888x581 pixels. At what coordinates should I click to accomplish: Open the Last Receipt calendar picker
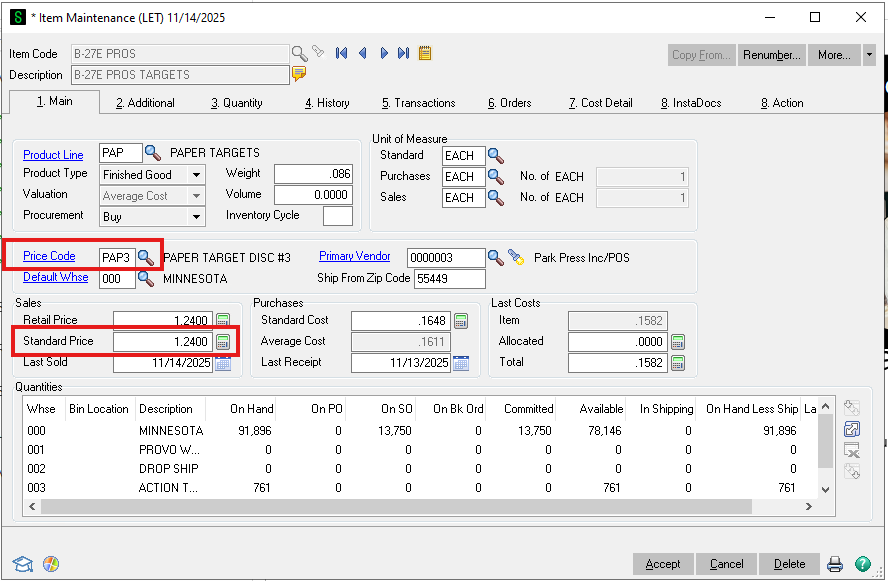pos(461,363)
